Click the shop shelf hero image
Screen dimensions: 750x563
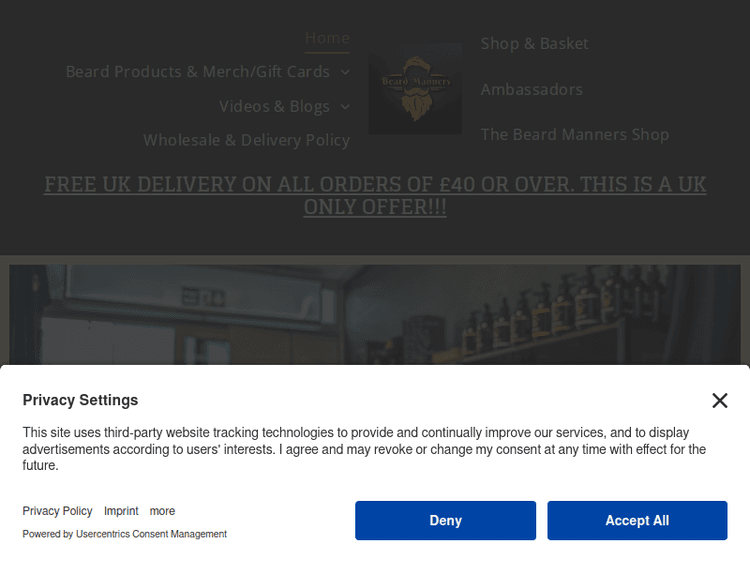375,315
